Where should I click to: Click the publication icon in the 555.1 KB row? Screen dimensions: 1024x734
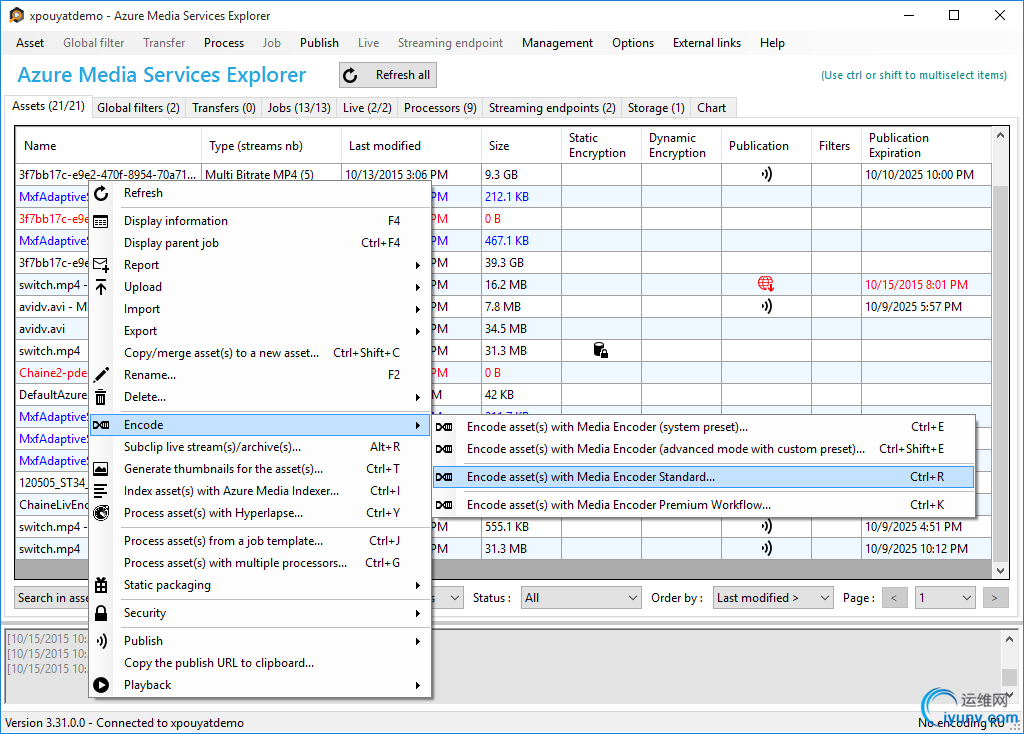click(766, 526)
